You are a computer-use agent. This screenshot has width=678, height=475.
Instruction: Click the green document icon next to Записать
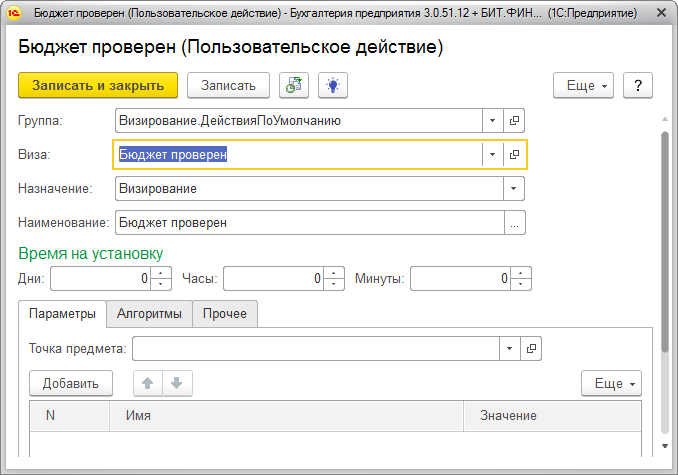click(294, 86)
